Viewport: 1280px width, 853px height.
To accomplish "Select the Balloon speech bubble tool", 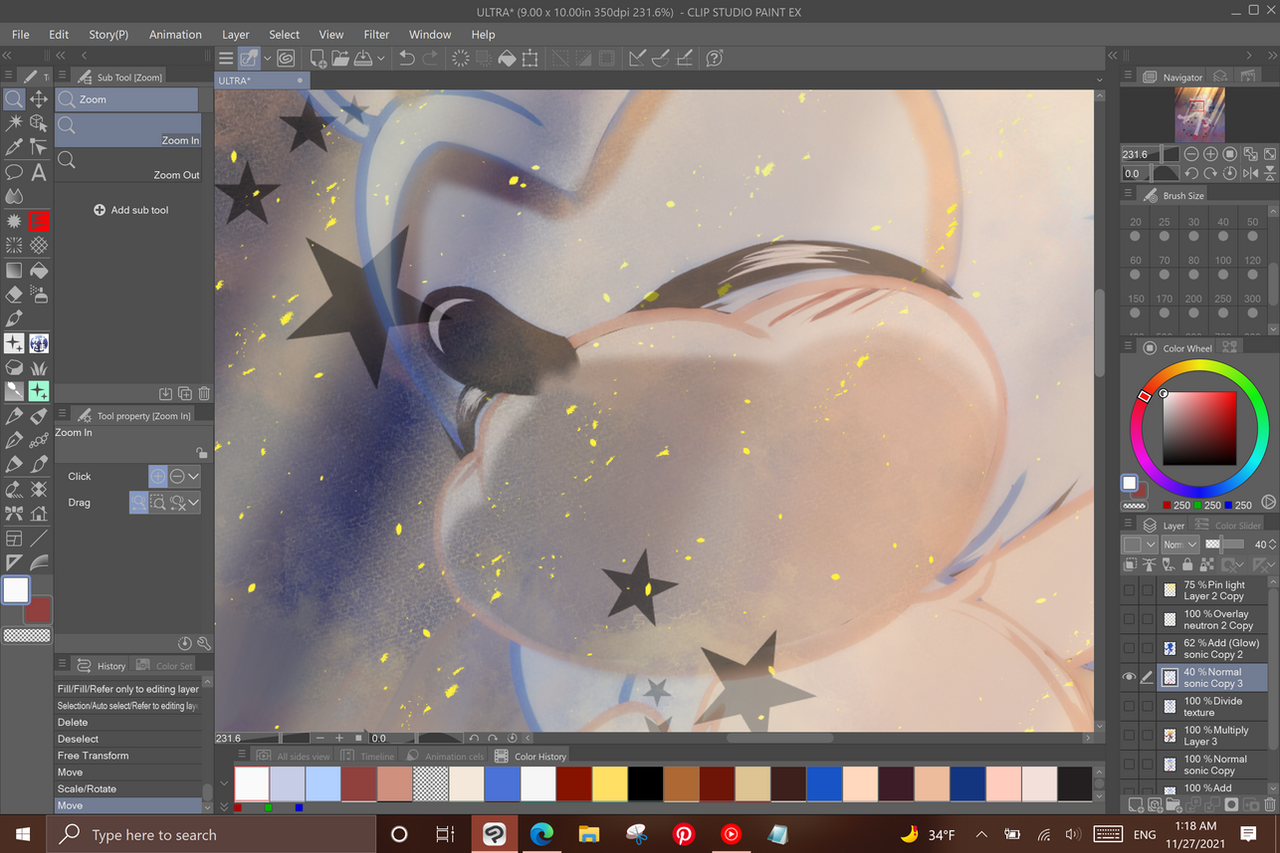I will pos(14,172).
